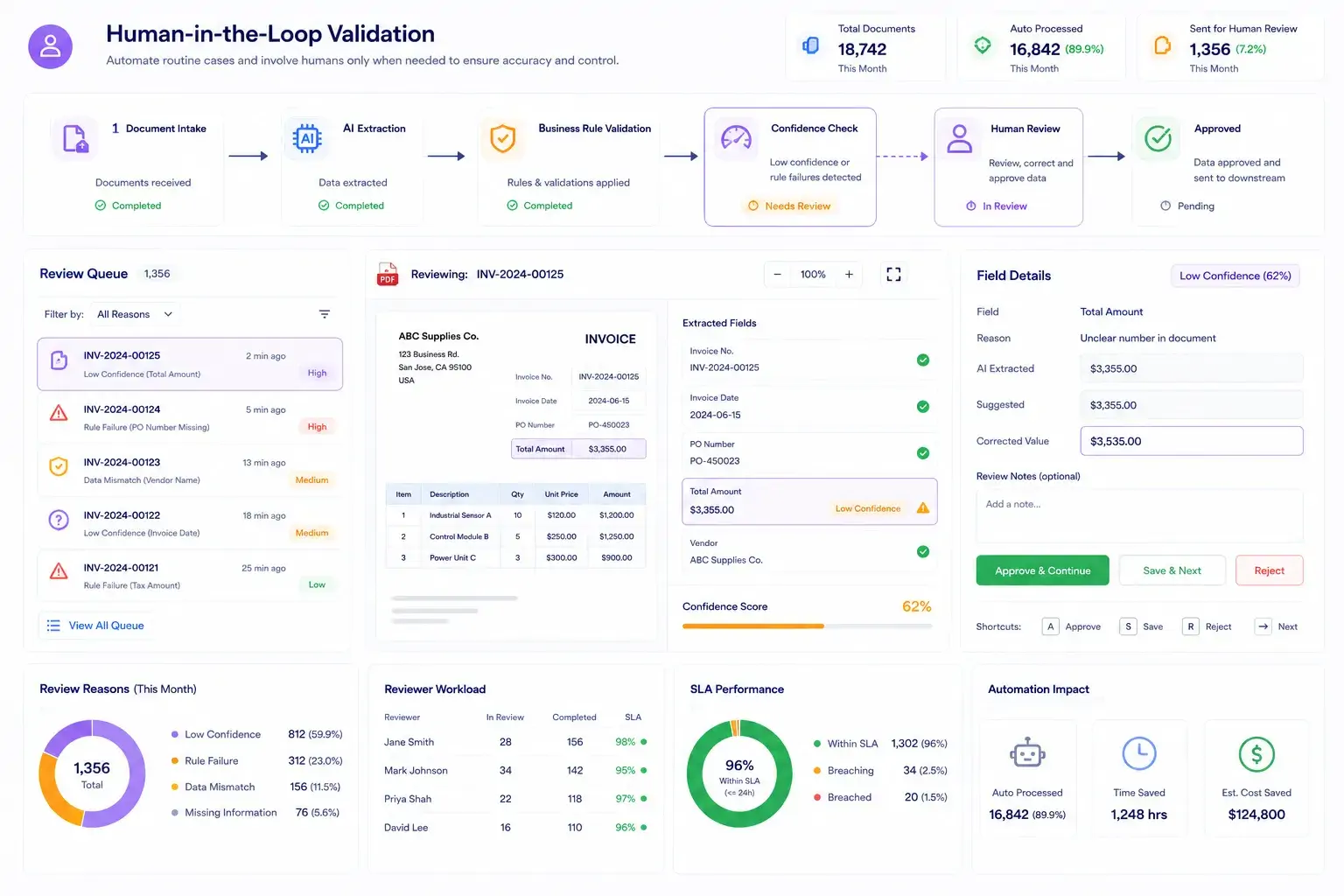Open queue item INV-2024-00125
This screenshot has width=1344, height=896.
pyautogui.click(x=190, y=364)
